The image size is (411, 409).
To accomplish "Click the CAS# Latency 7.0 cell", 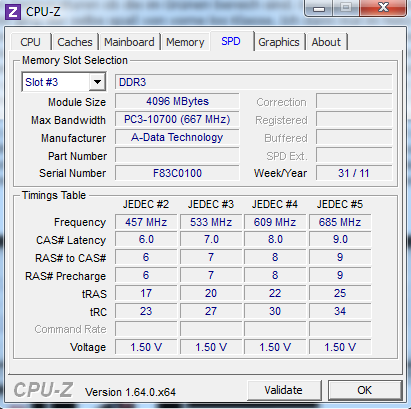I will coord(211,239).
